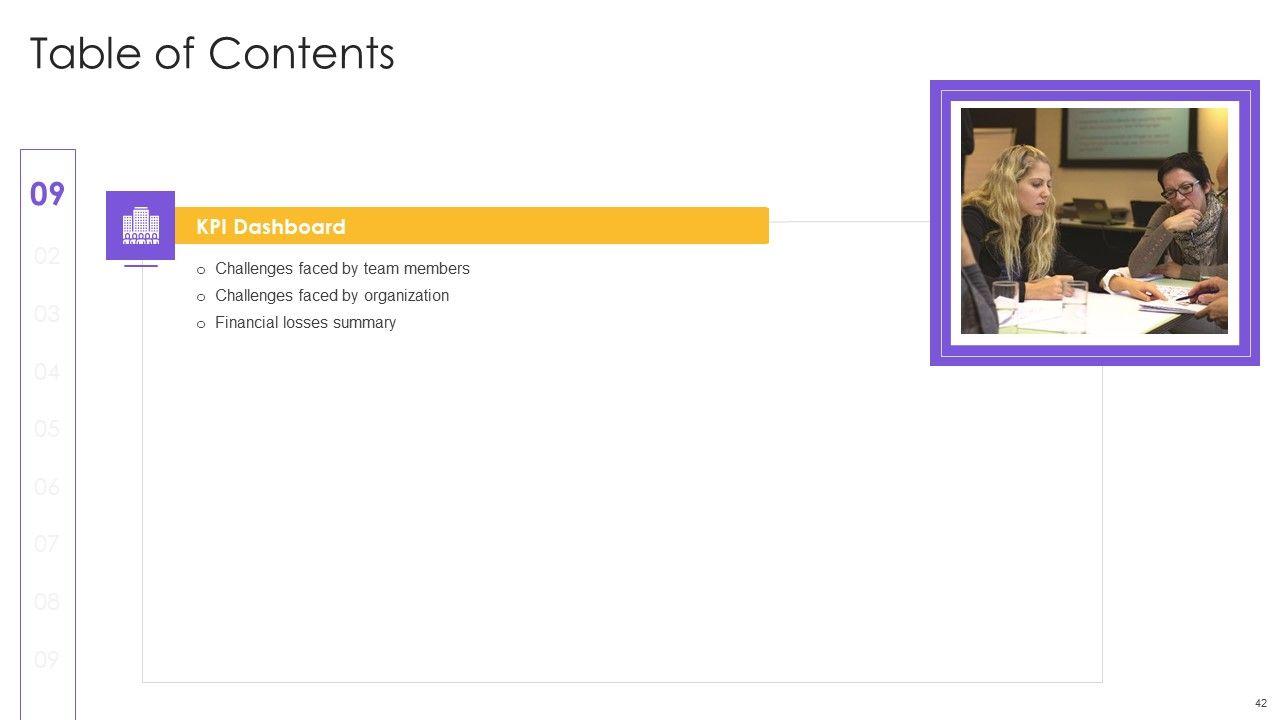Click the faded 09 at the list bottom
The height and width of the screenshot is (720, 1280).
[47, 660]
